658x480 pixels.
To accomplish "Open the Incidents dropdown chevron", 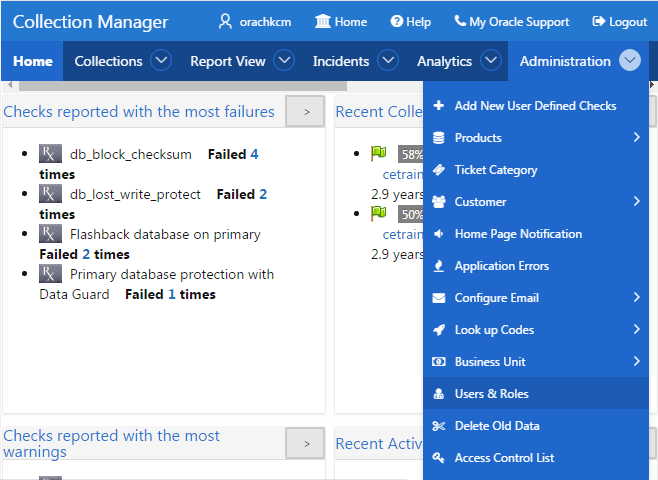I will tap(388, 60).
